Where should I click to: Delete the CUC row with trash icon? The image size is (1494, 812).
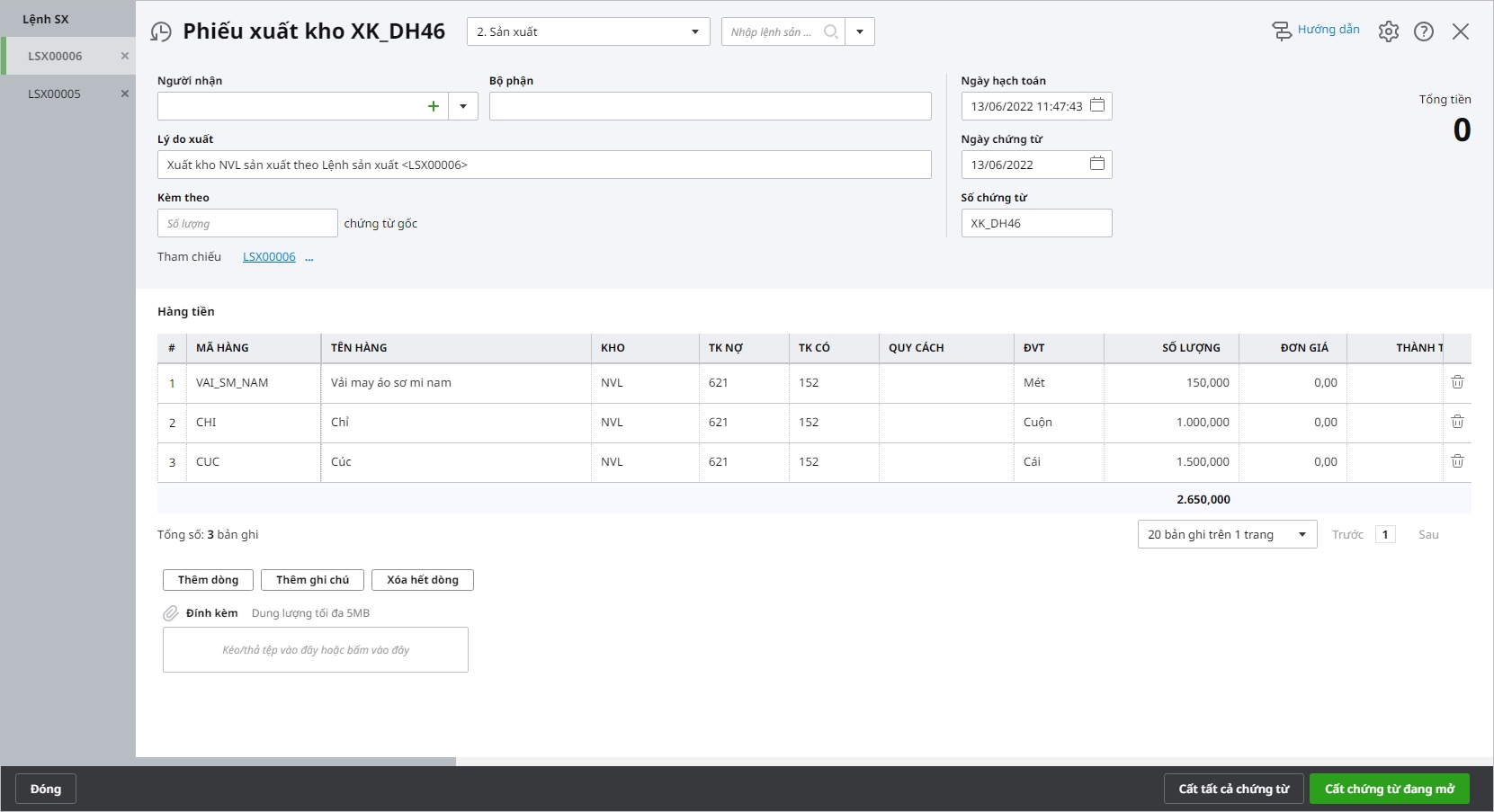pos(1457,461)
